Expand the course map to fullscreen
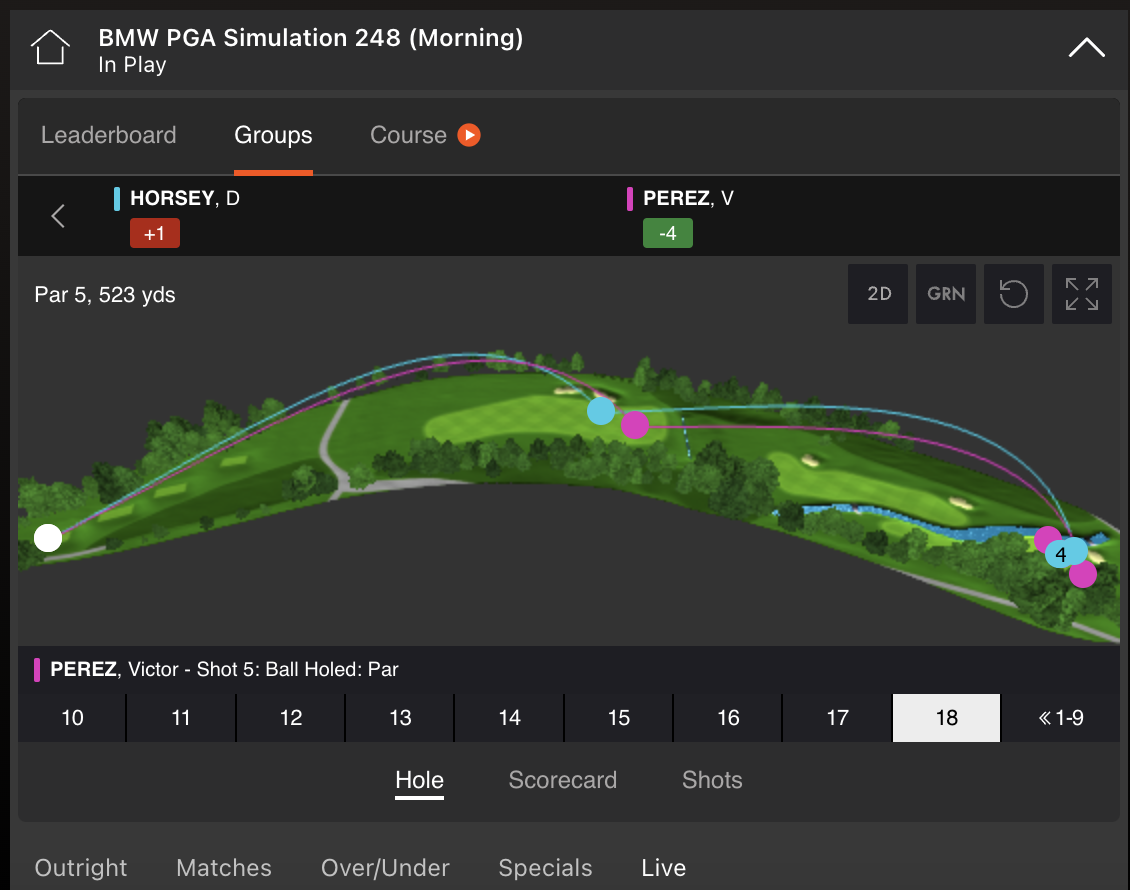The image size is (1130, 890). click(x=1081, y=294)
